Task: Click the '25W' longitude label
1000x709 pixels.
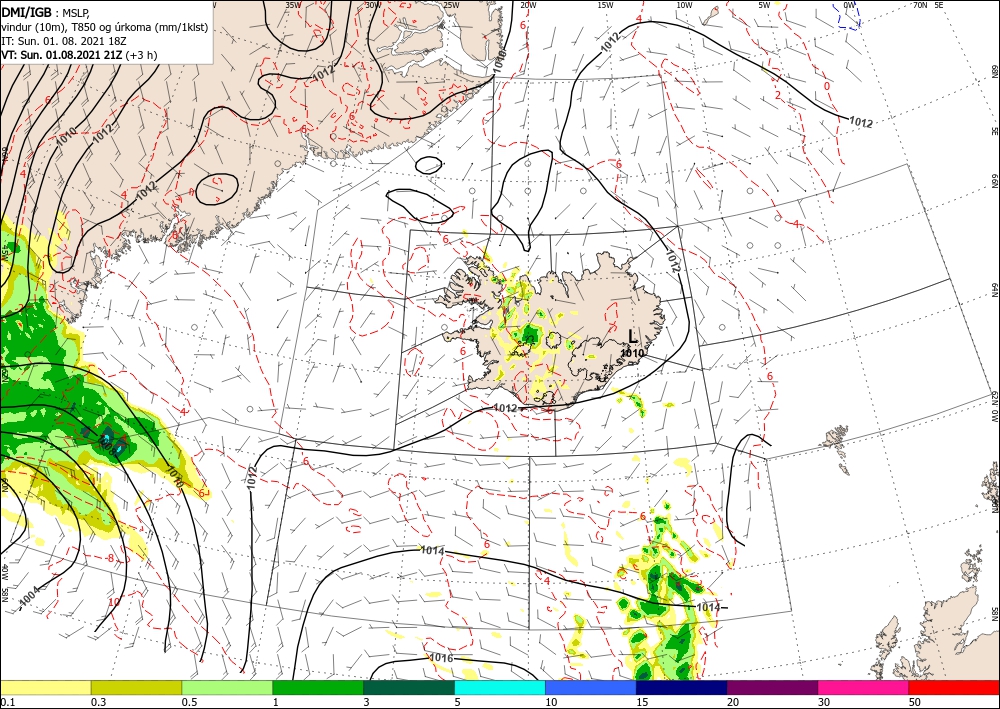Action: click(452, 5)
